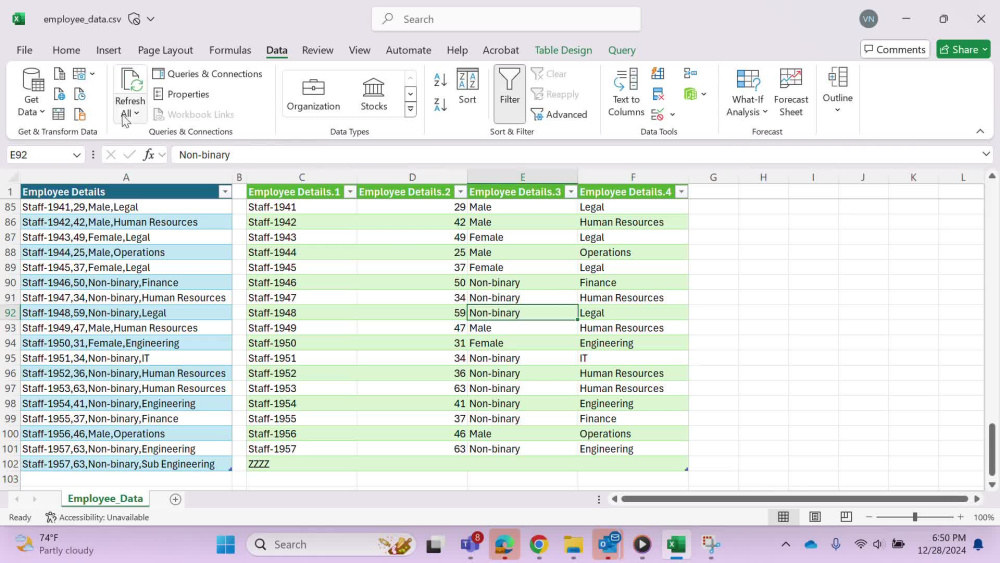This screenshot has width=1000, height=563.
Task: Open What-If Analysis menu
Action: coord(747,93)
